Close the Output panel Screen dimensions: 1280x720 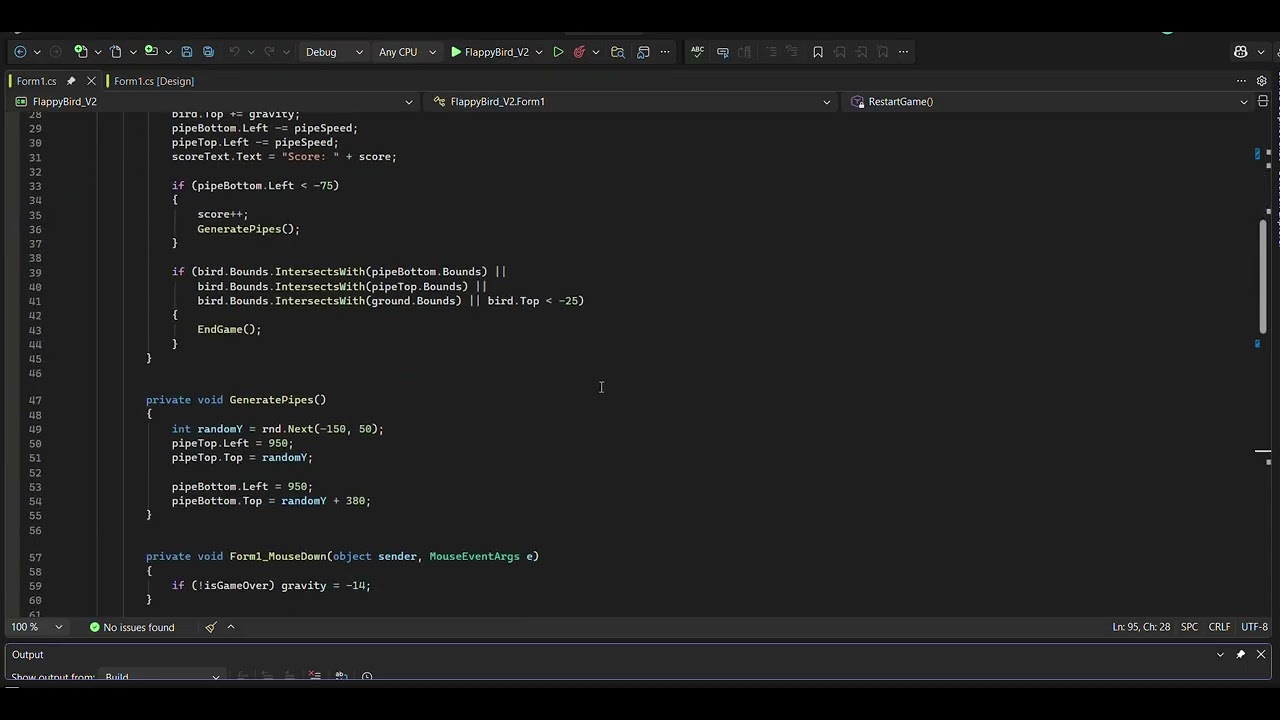click(x=1261, y=654)
